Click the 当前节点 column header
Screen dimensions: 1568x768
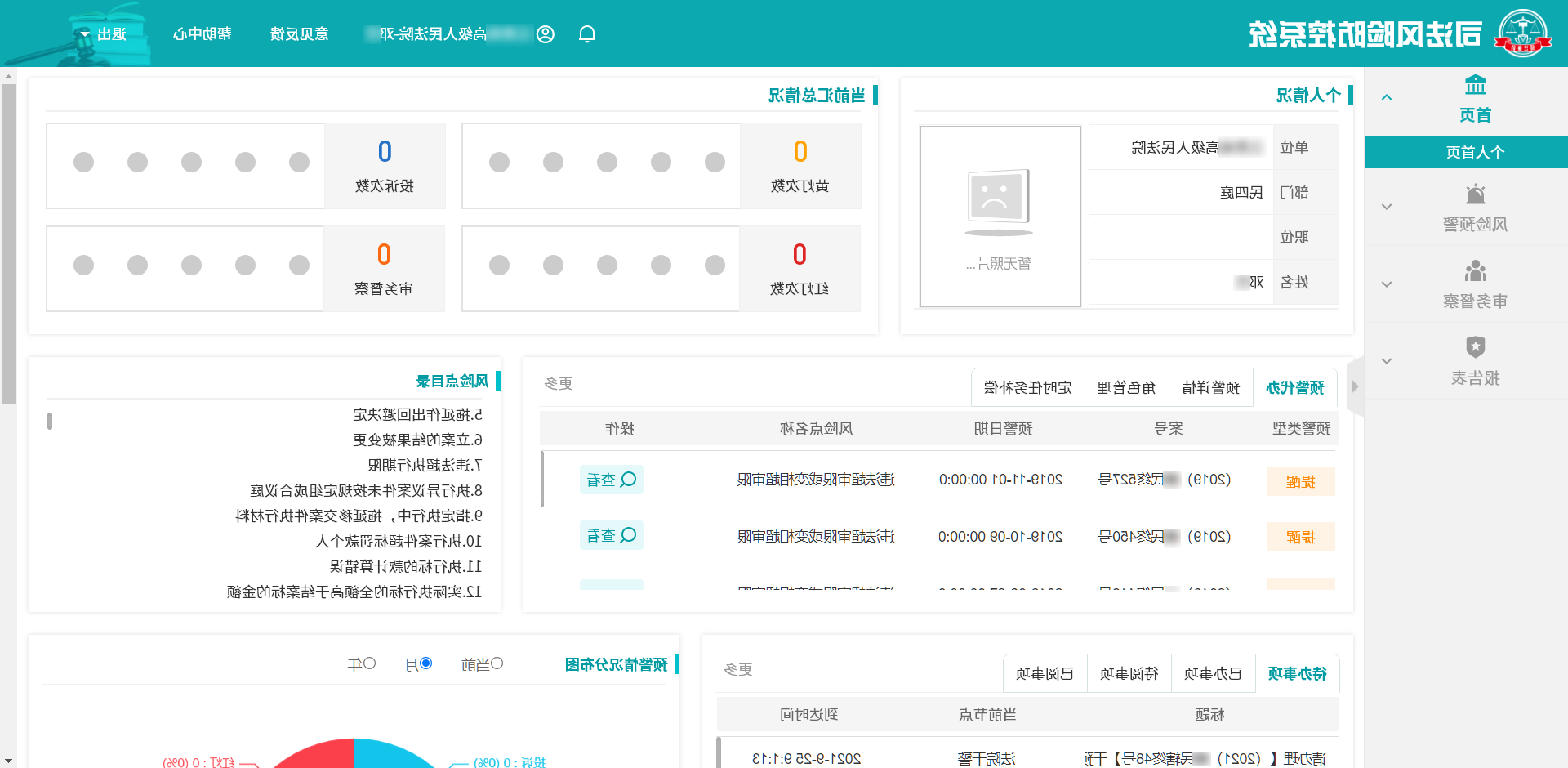(x=987, y=714)
